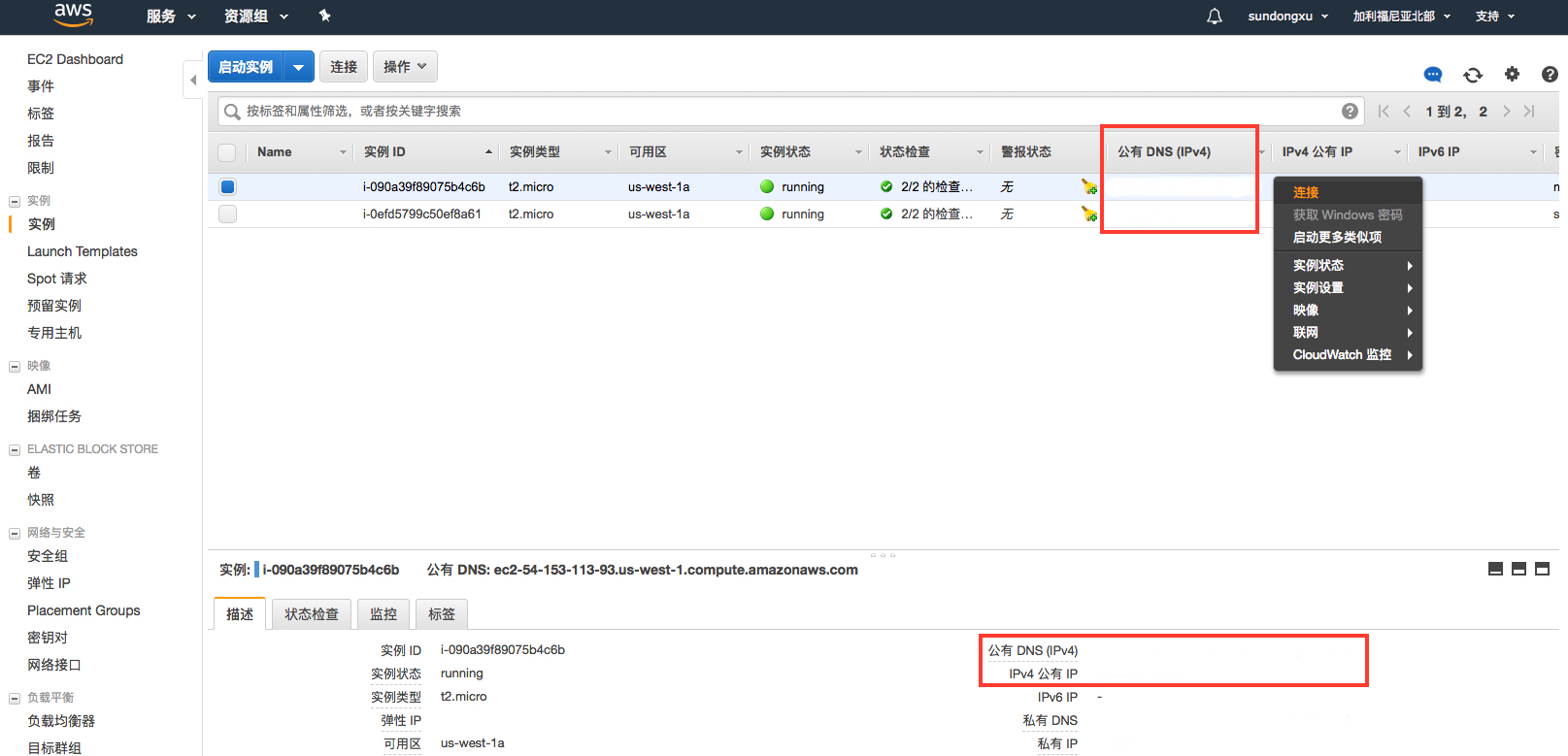Uncheck instance i-090a39f89075b4c6b checkbox
Image resolution: width=1568 pixels, height=756 pixels.
227,186
